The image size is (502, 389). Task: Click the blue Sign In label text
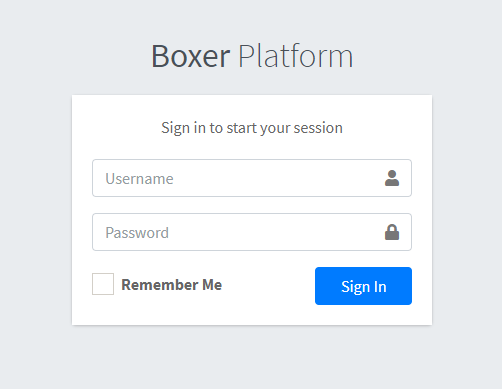point(364,287)
